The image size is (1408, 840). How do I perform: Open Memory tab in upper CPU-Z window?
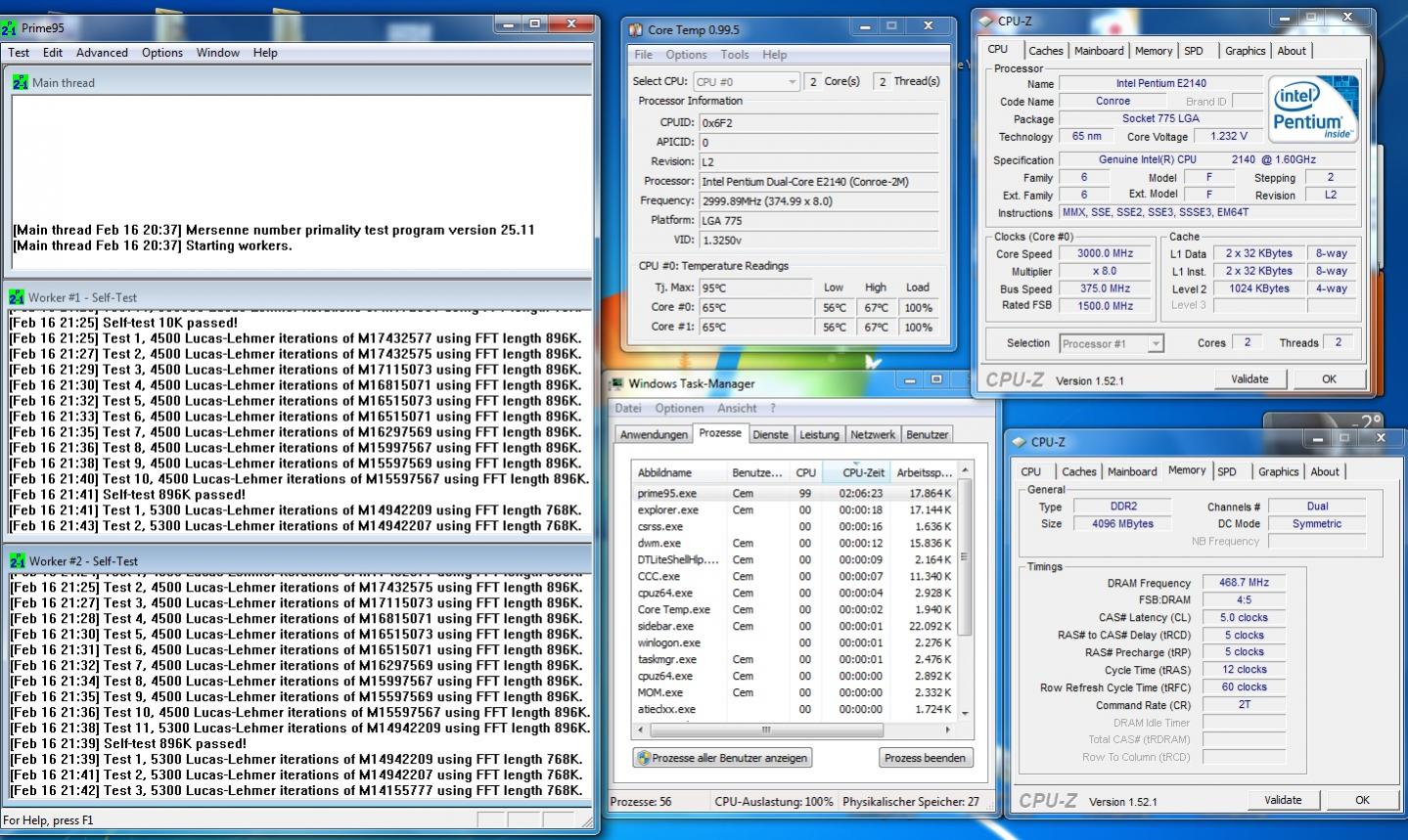(1154, 51)
